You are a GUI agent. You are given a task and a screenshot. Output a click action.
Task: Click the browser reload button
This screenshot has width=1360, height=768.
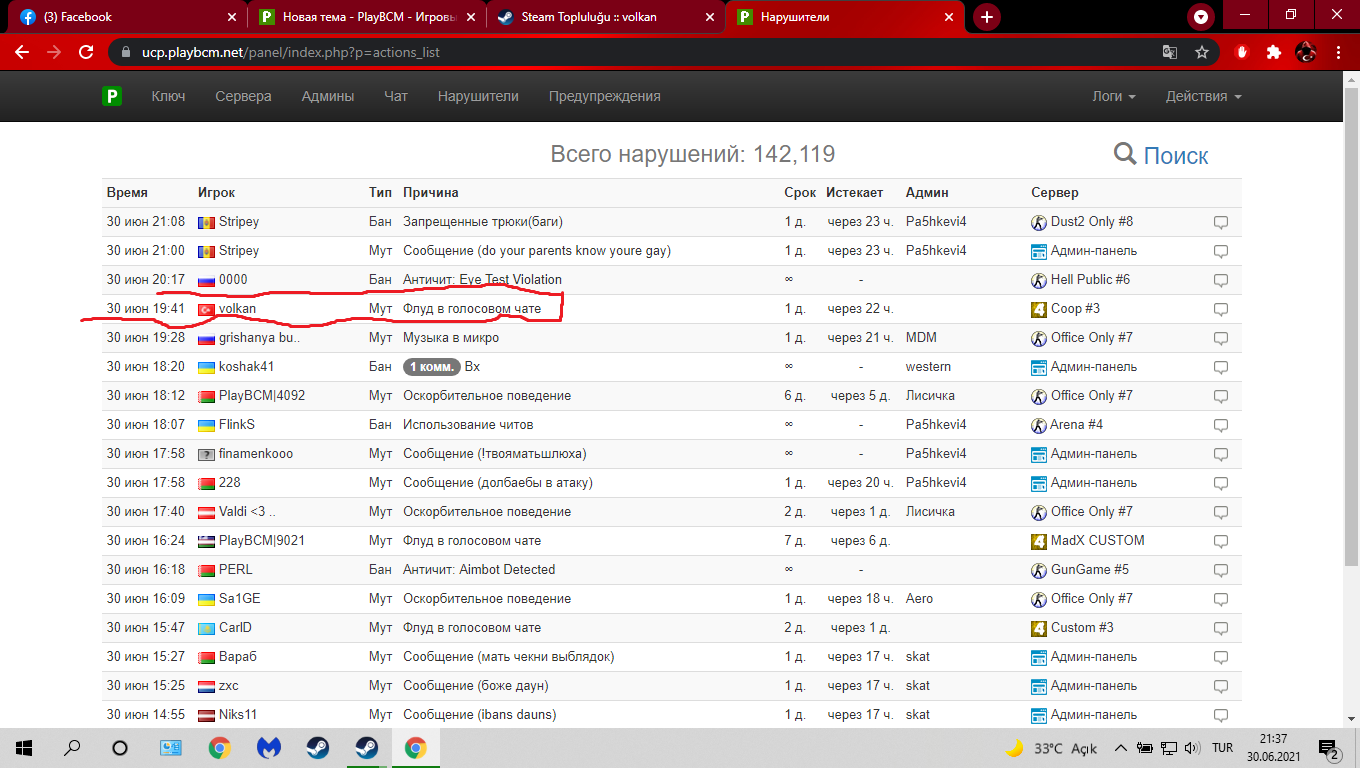click(86, 52)
